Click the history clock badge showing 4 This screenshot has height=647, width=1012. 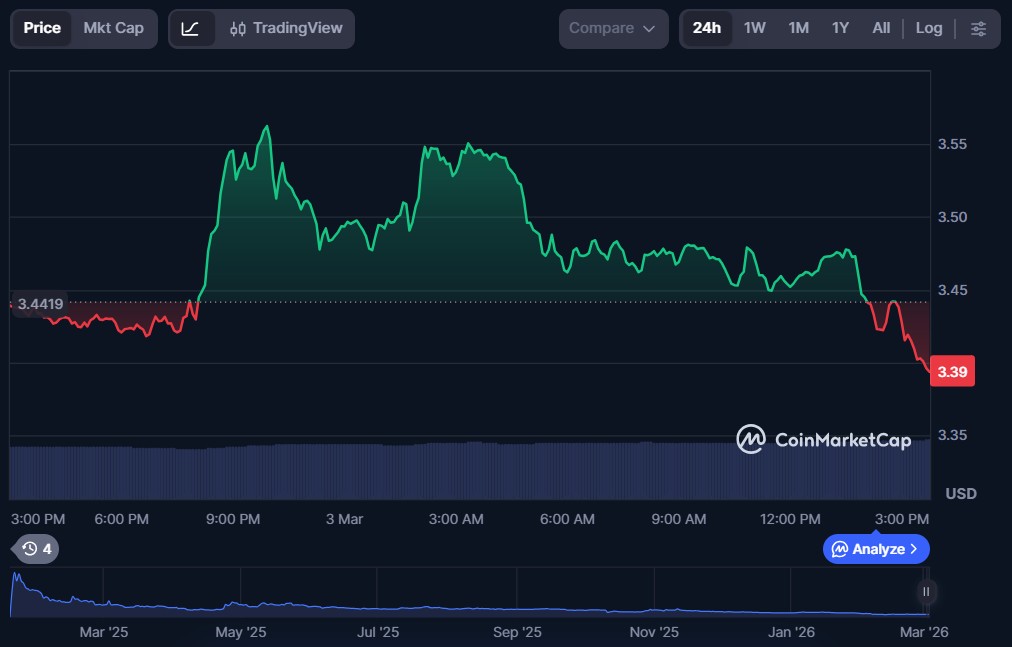coord(36,548)
